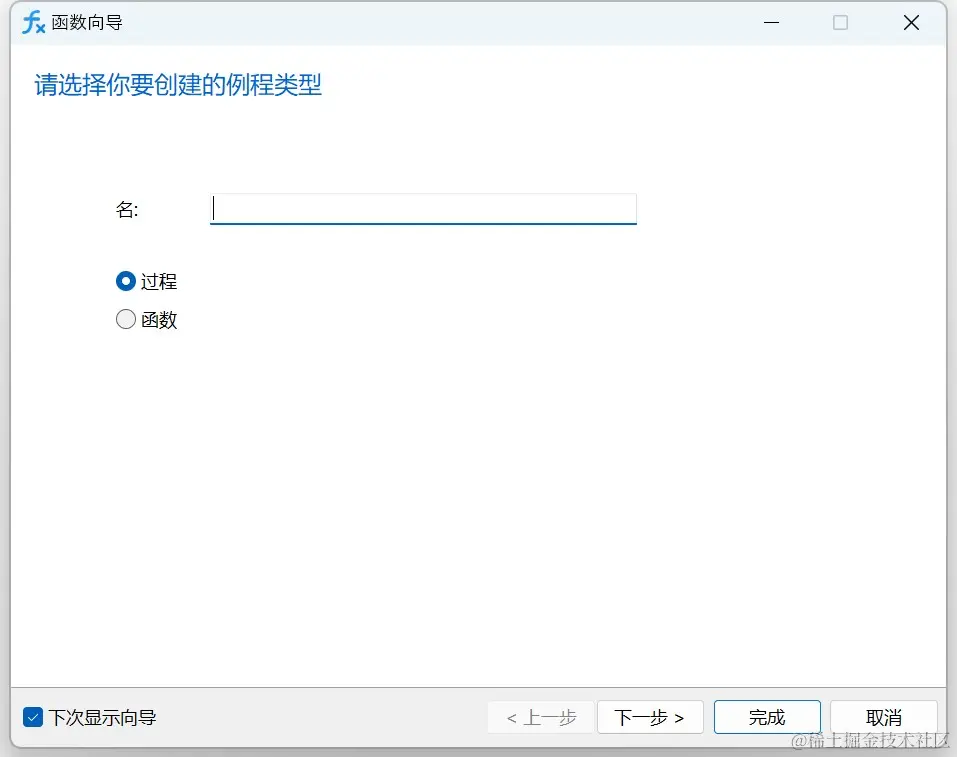Image resolution: width=957 pixels, height=757 pixels.
Task: Click the 名: label text
Action: point(127,209)
